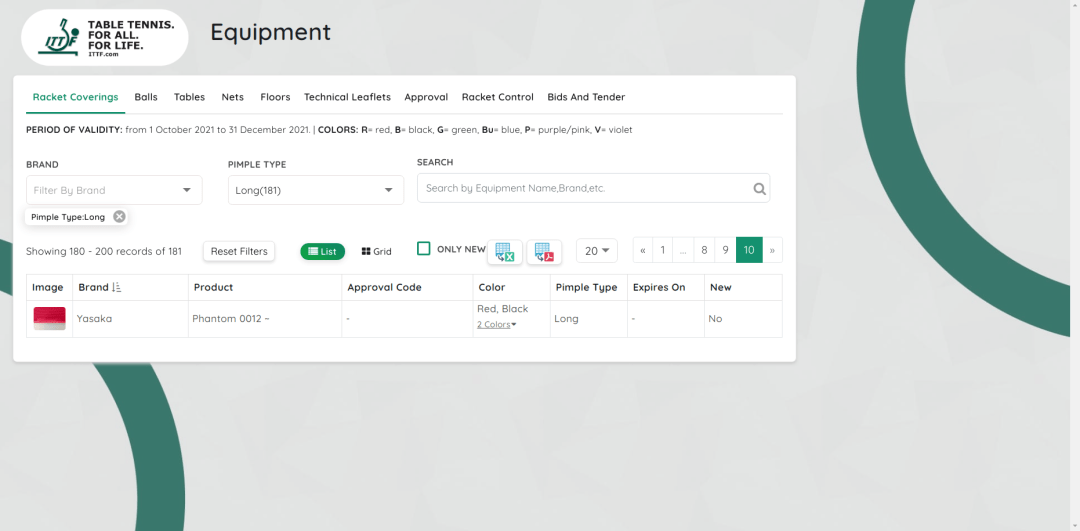Screen dimensions: 1080x531
Task: Open the records-per-page dropdown
Action: [597, 251]
